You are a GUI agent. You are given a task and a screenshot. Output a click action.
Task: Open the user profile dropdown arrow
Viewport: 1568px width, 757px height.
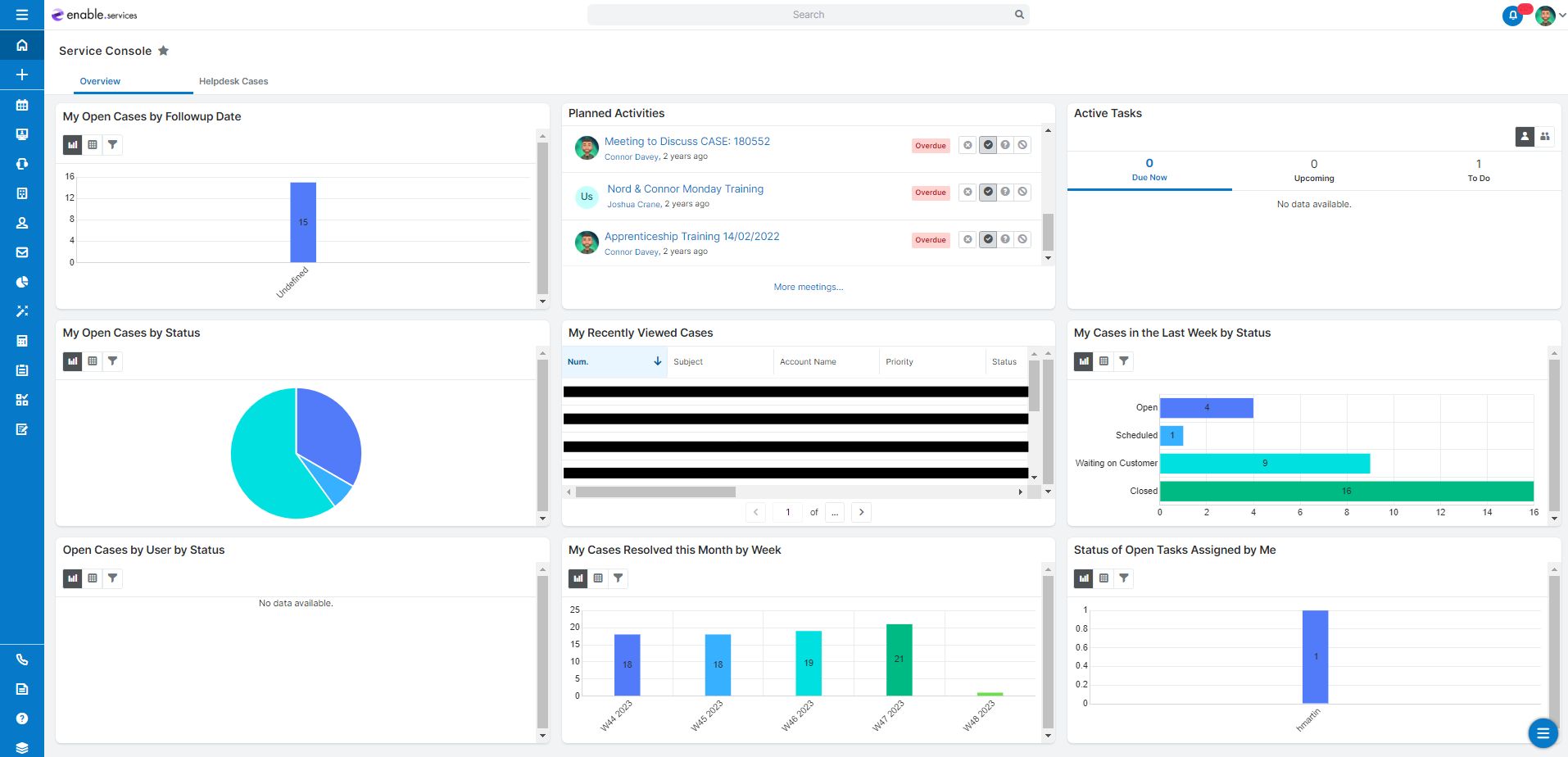1560,16
